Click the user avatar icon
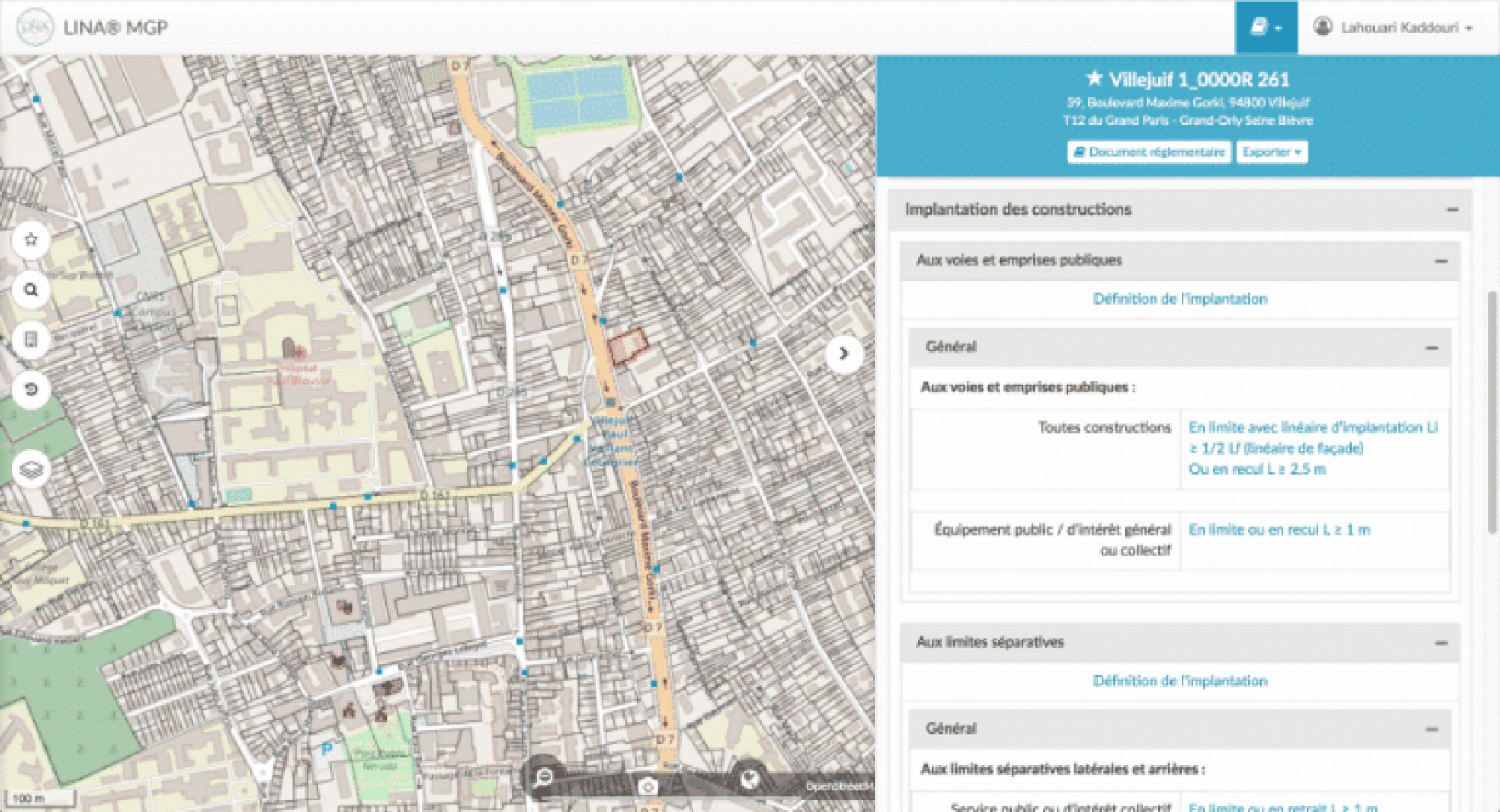The width and height of the screenshot is (1500, 812). pos(1322,27)
